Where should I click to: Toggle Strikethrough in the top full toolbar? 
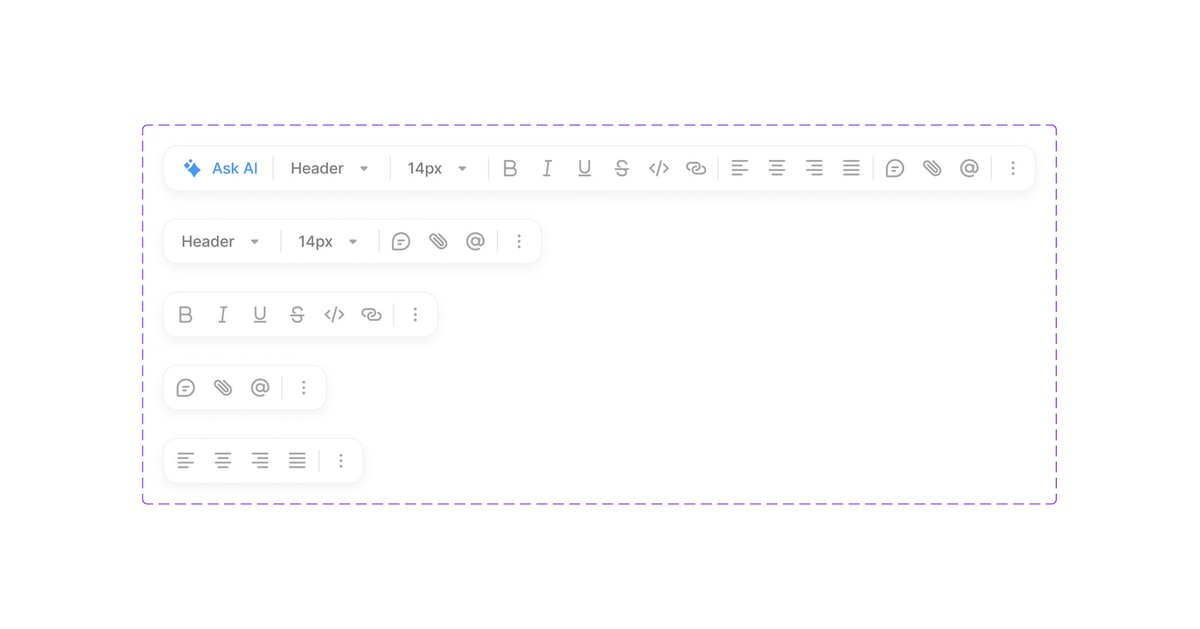click(621, 168)
